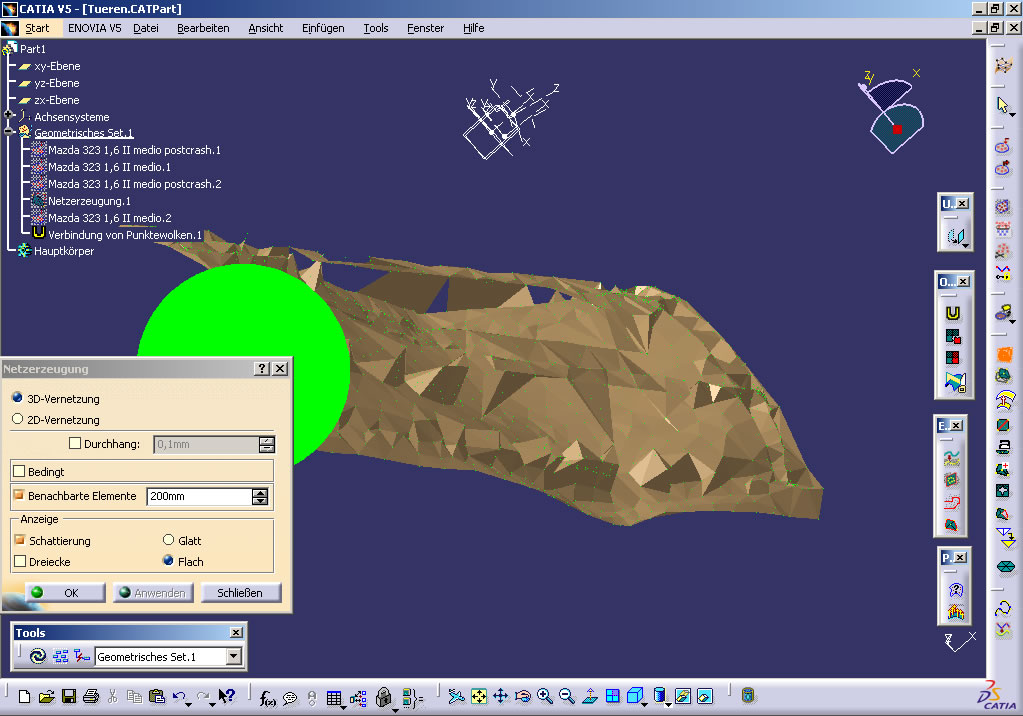Image resolution: width=1023 pixels, height=716 pixels.
Task: Click the Swap Visible Space icon
Action: tap(705, 696)
